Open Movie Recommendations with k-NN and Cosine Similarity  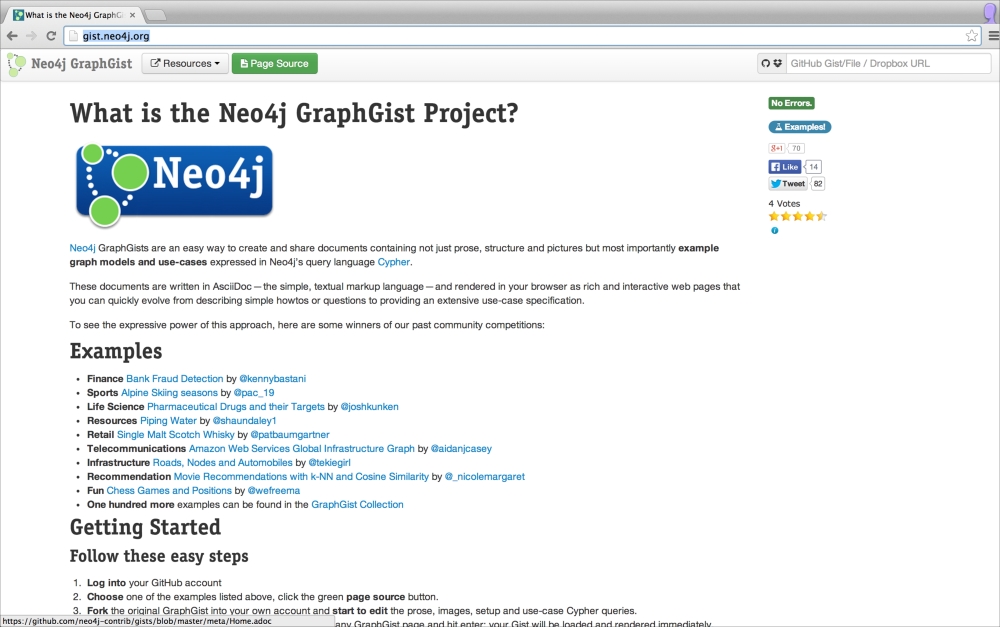coord(301,477)
